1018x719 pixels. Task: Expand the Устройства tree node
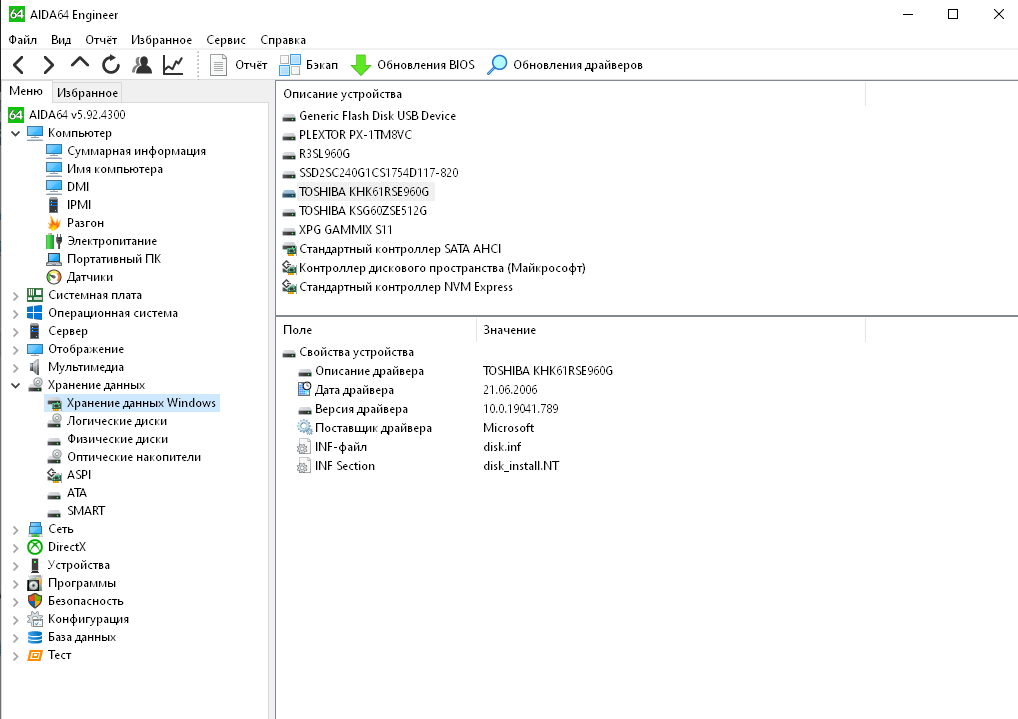tap(16, 565)
